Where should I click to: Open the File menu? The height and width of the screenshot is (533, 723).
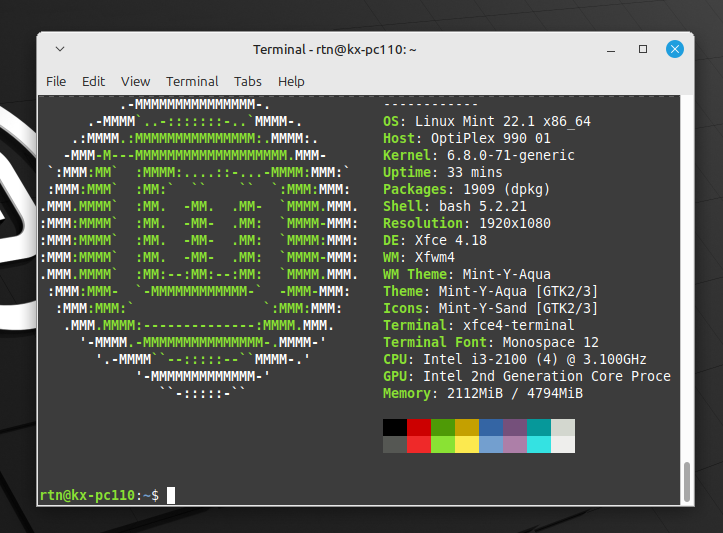click(x=56, y=81)
